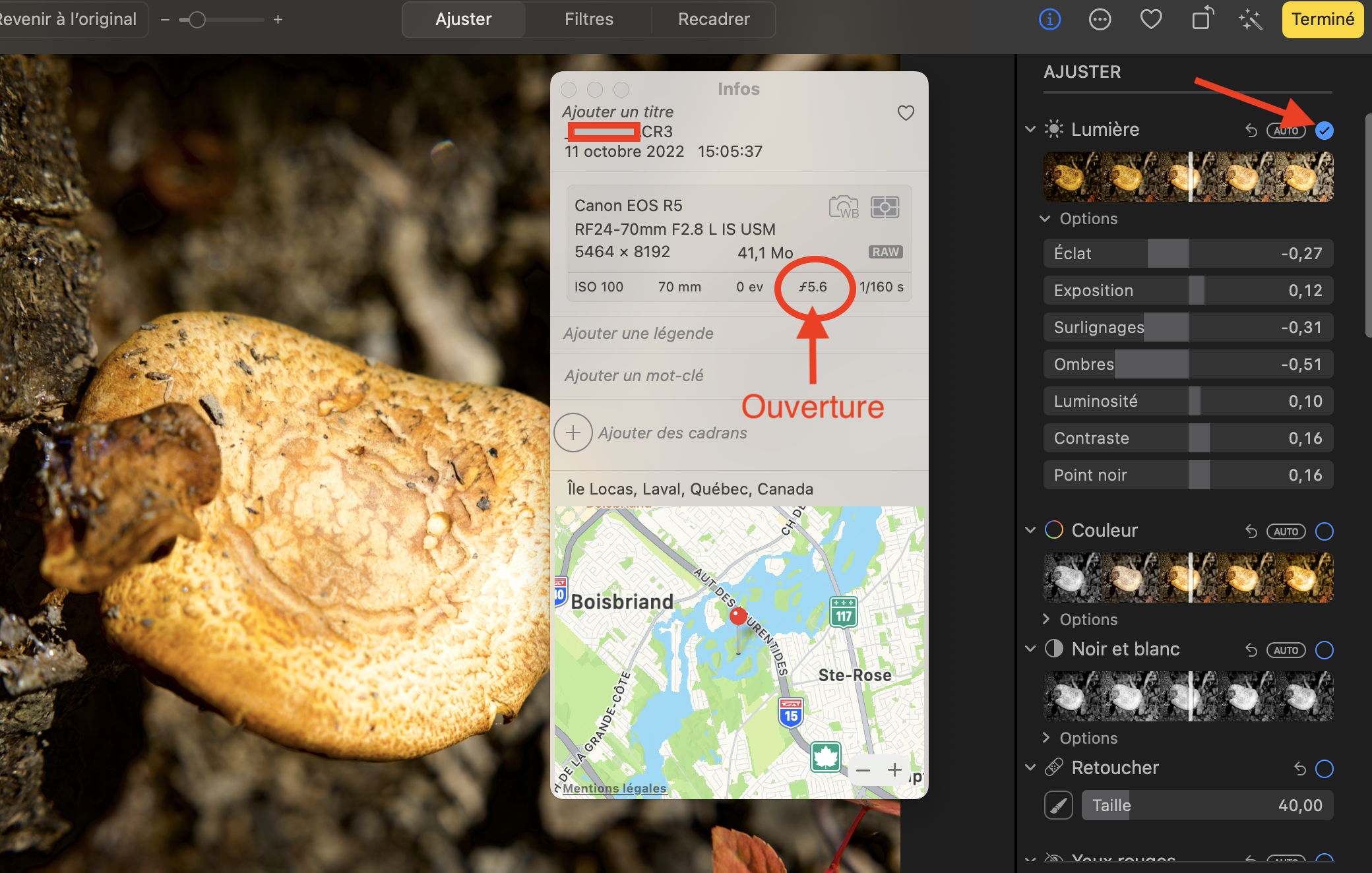Click the Info (i) icon in the toolbar
Viewport: 1372px width, 873px height.
1049,19
